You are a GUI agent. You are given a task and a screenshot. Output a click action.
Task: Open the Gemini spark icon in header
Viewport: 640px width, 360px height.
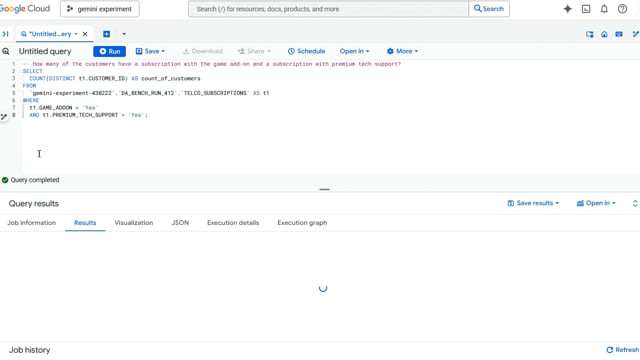click(x=567, y=9)
